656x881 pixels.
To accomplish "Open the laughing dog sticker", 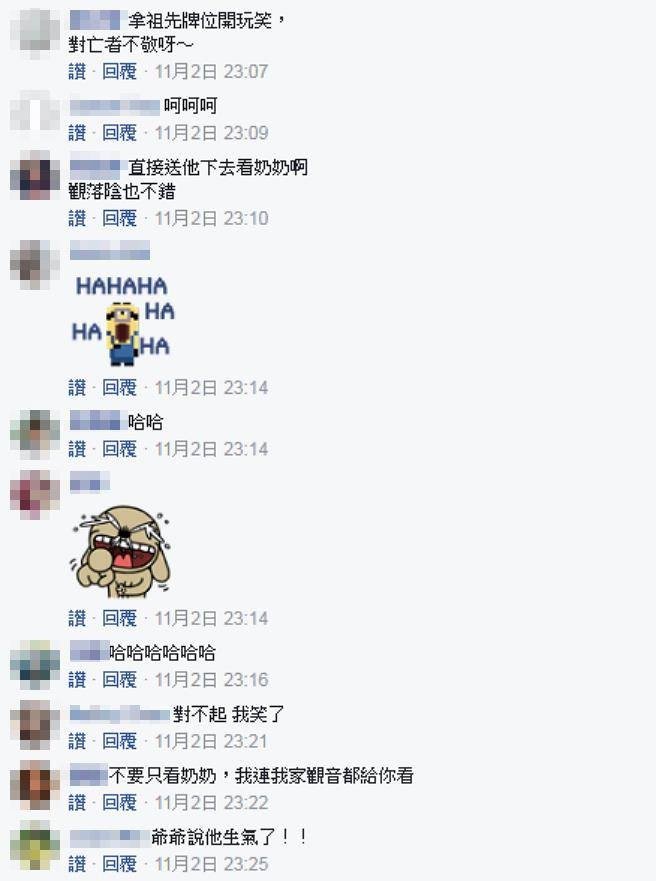I will 120,551.
